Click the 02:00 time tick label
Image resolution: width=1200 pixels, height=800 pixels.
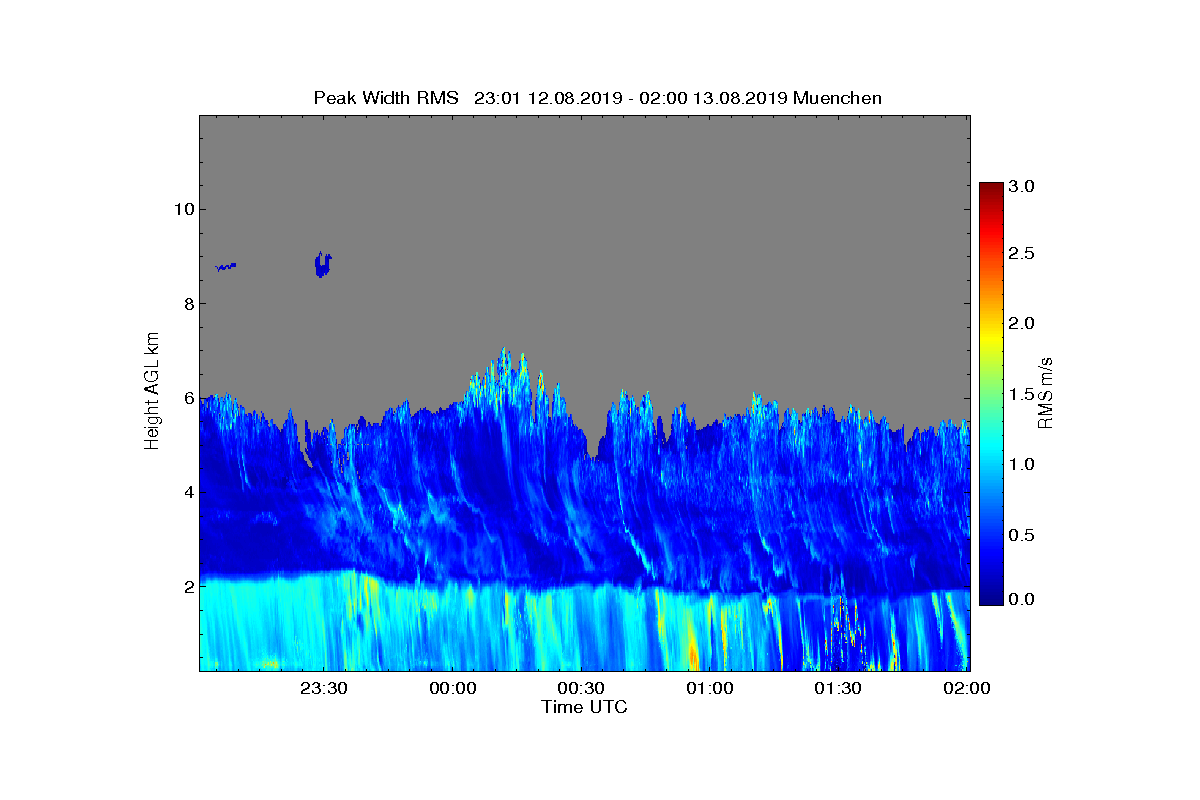click(967, 689)
